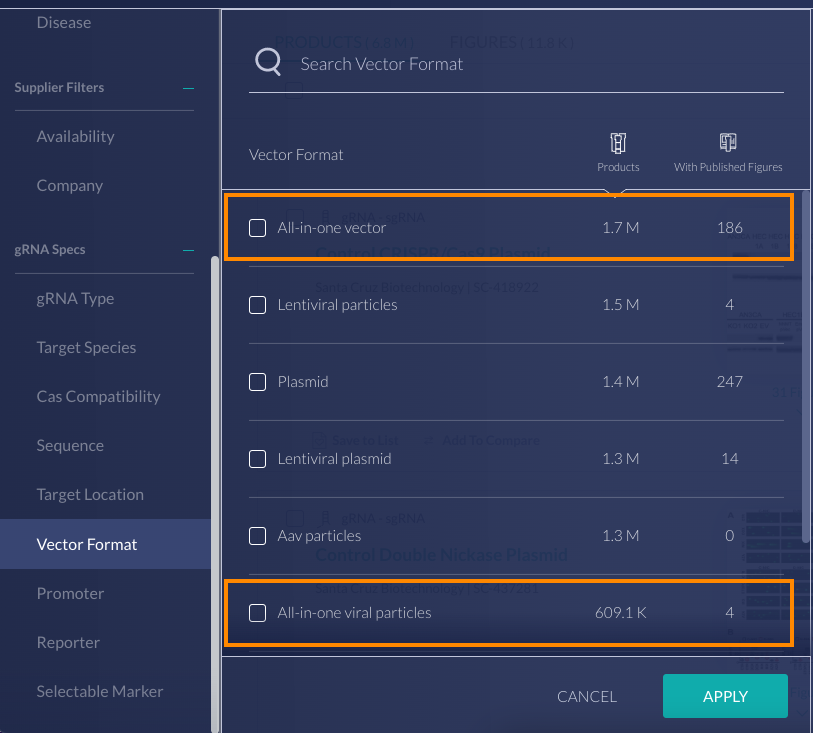Click the APPLY button
Image resolution: width=813 pixels, height=733 pixels.
pos(725,696)
